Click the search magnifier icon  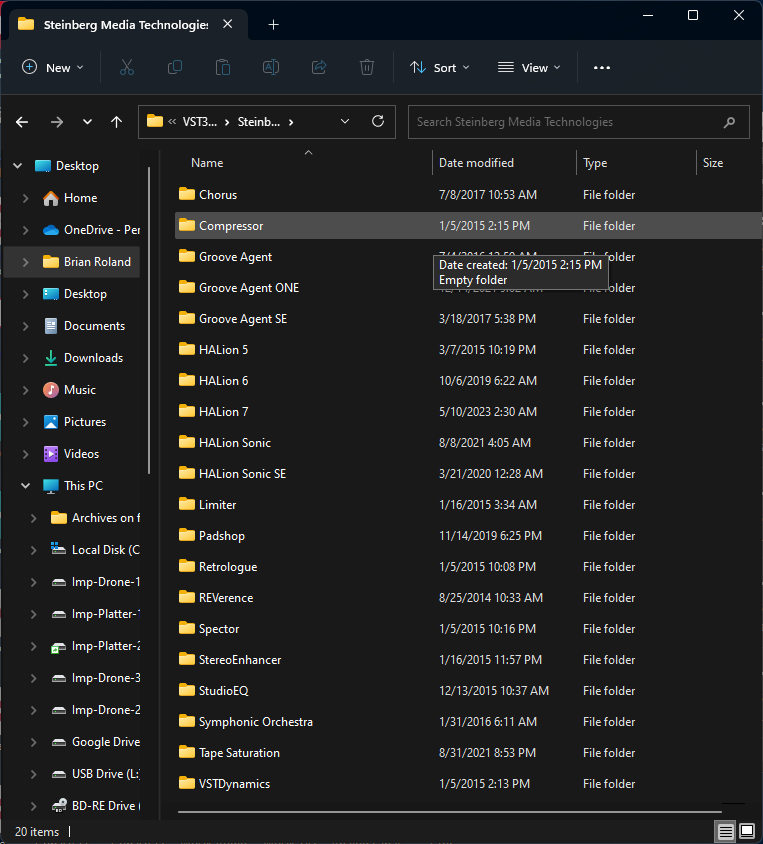(x=729, y=122)
